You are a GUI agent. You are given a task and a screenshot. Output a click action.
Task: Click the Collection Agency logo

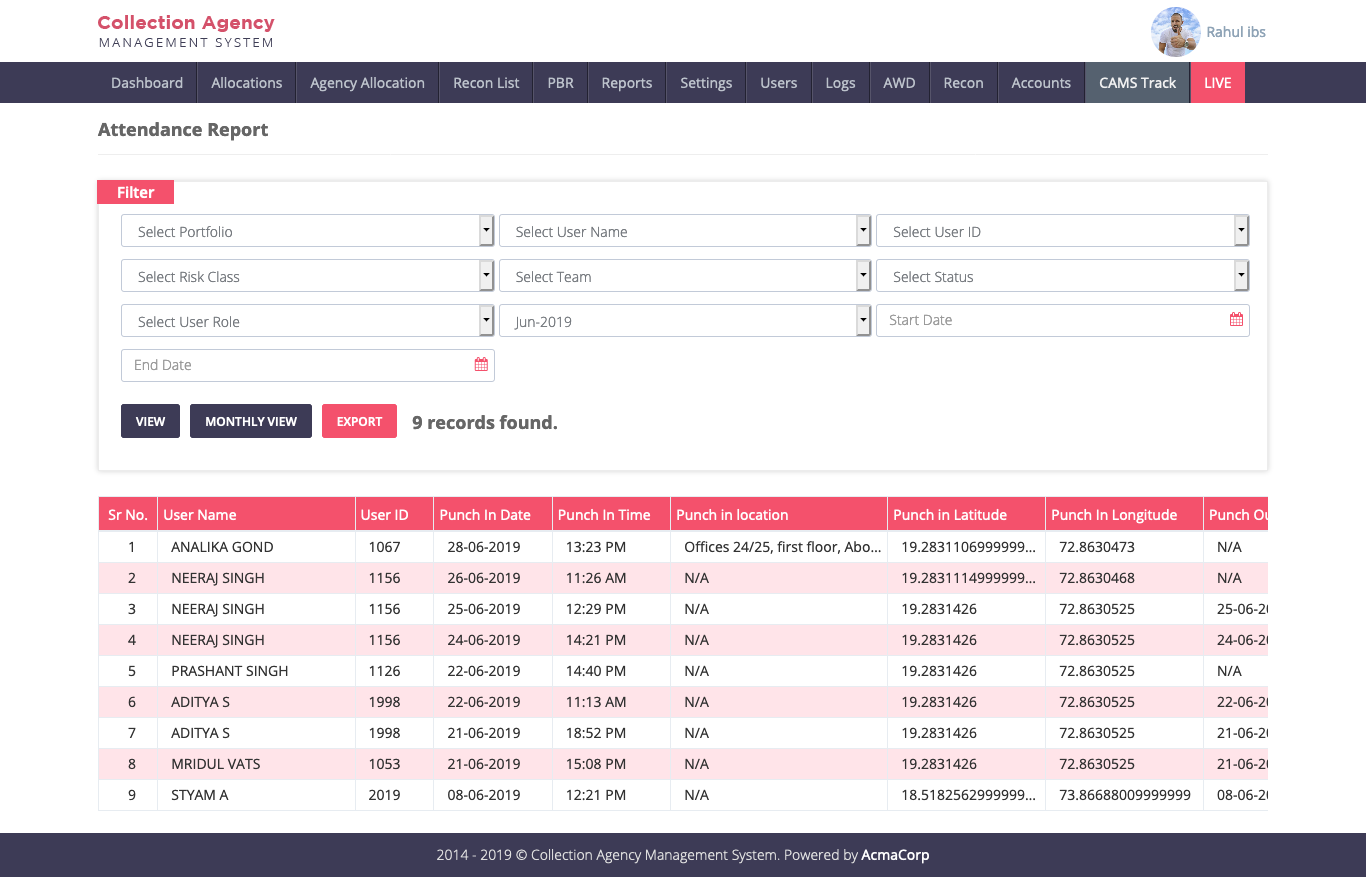point(186,31)
